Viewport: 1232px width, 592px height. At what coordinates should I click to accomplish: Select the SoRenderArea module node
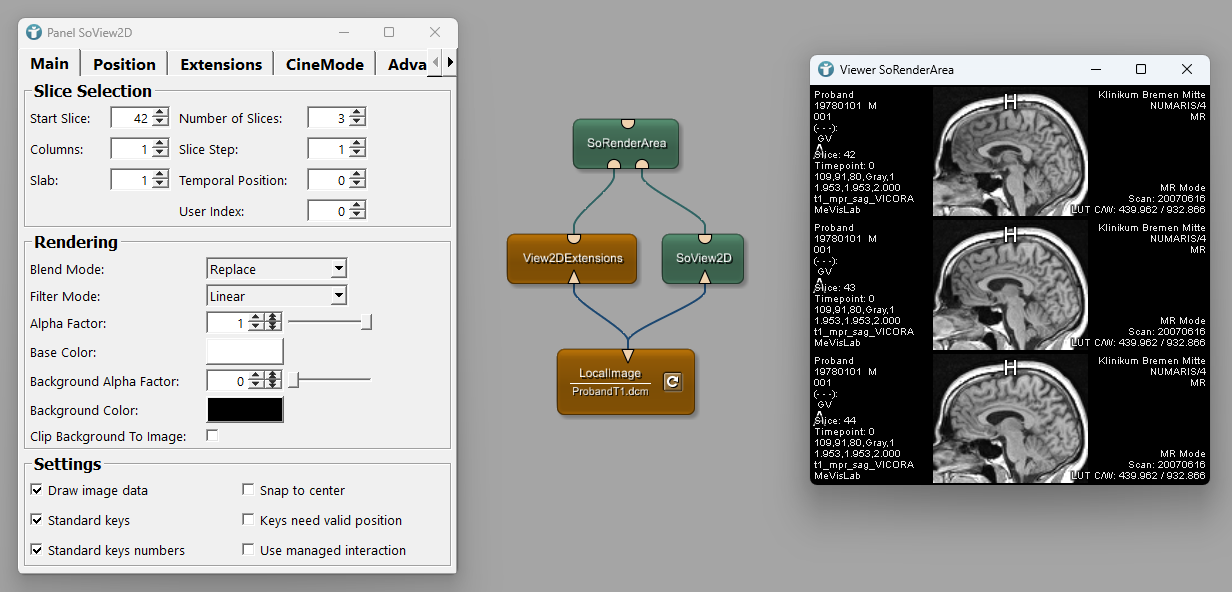[x=626, y=143]
